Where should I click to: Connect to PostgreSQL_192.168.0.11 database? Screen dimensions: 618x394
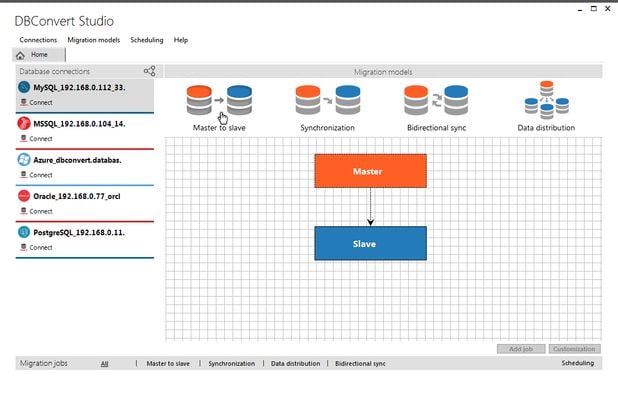click(x=36, y=247)
